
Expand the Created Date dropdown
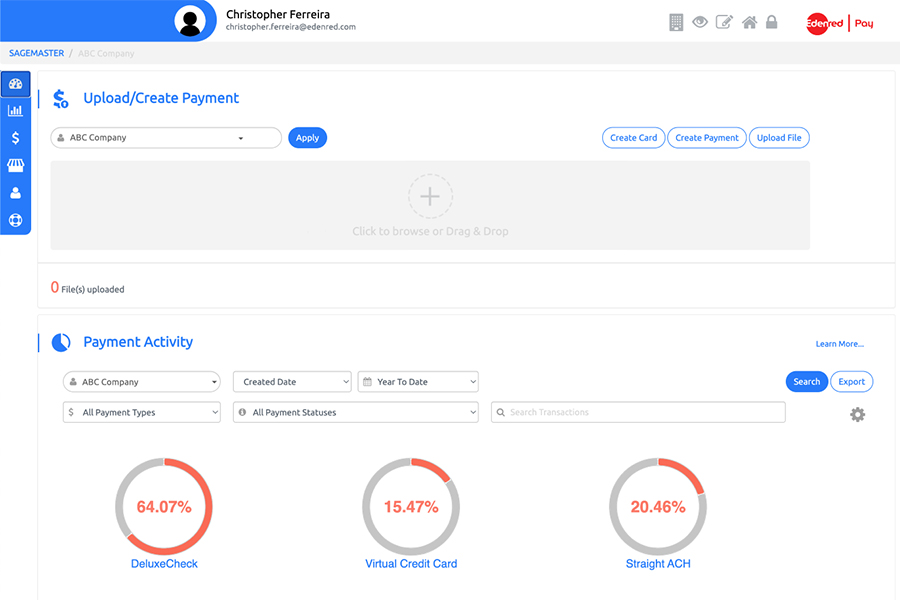292,382
